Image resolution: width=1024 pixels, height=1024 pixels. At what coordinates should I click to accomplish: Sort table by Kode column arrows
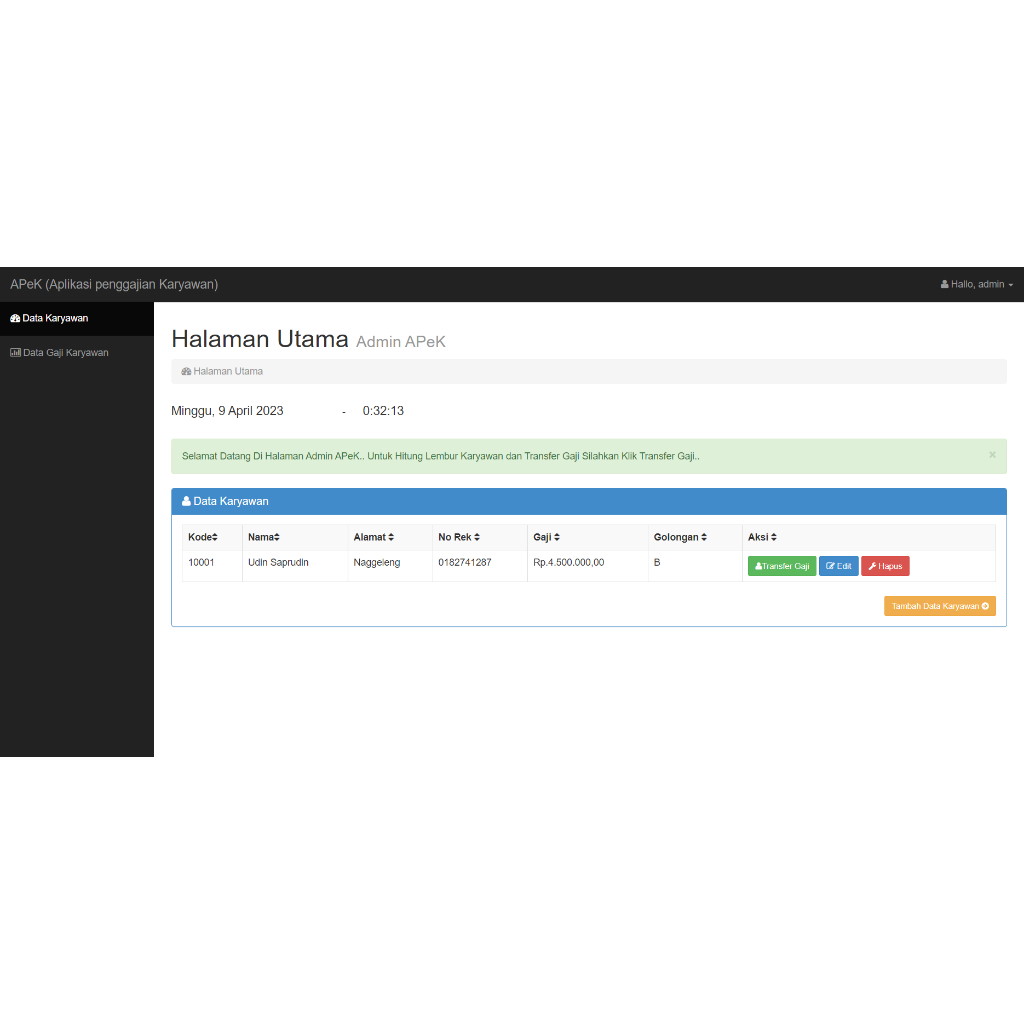click(215, 538)
